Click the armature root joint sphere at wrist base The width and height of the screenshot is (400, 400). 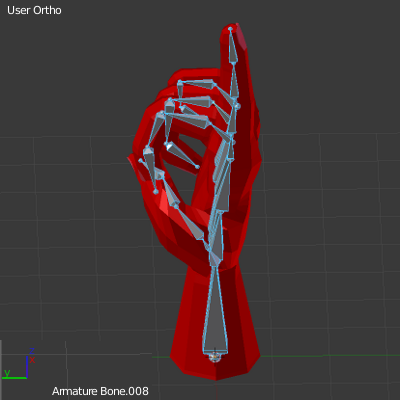(x=215, y=357)
